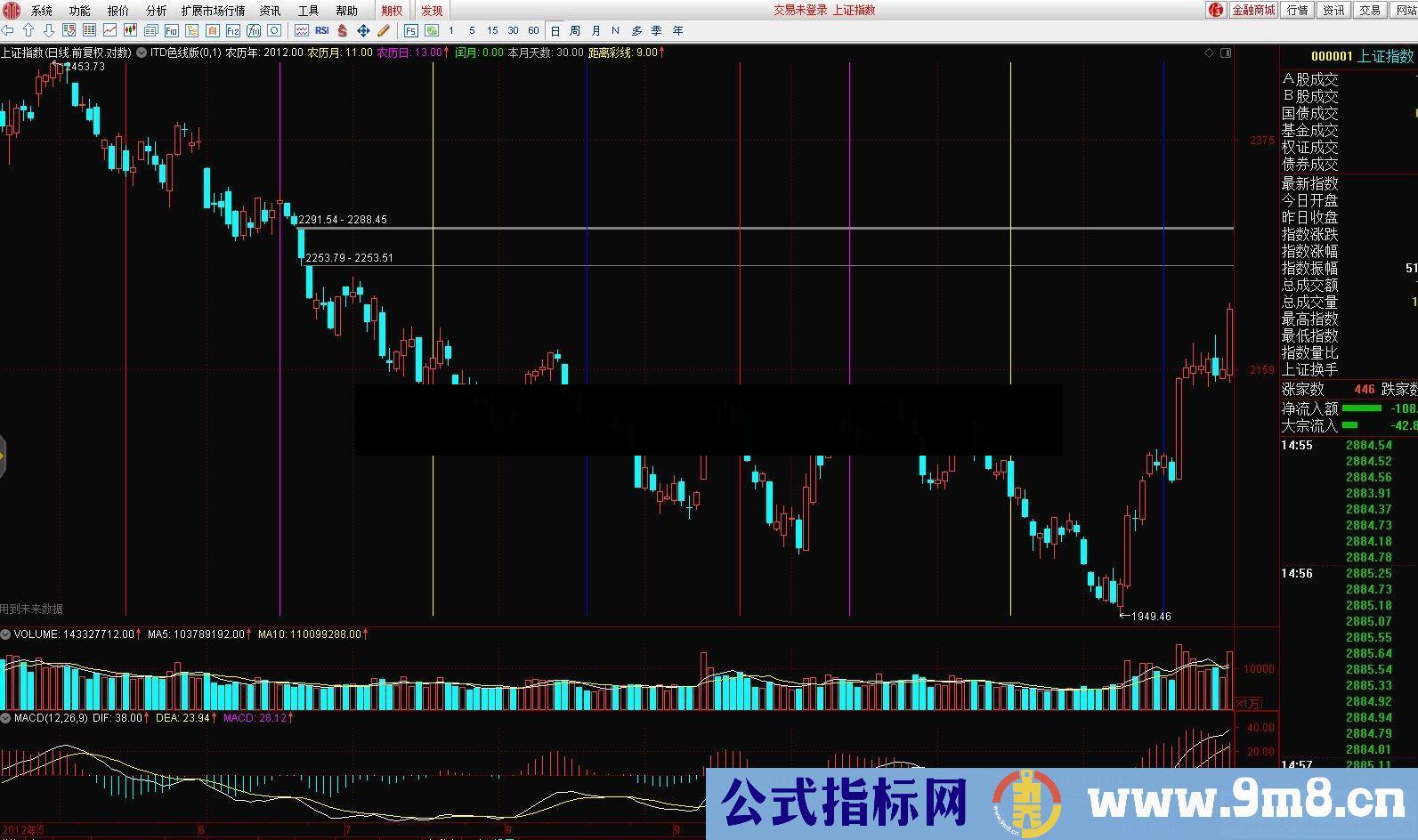Click the diamond icon at chart top right

click(1209, 52)
